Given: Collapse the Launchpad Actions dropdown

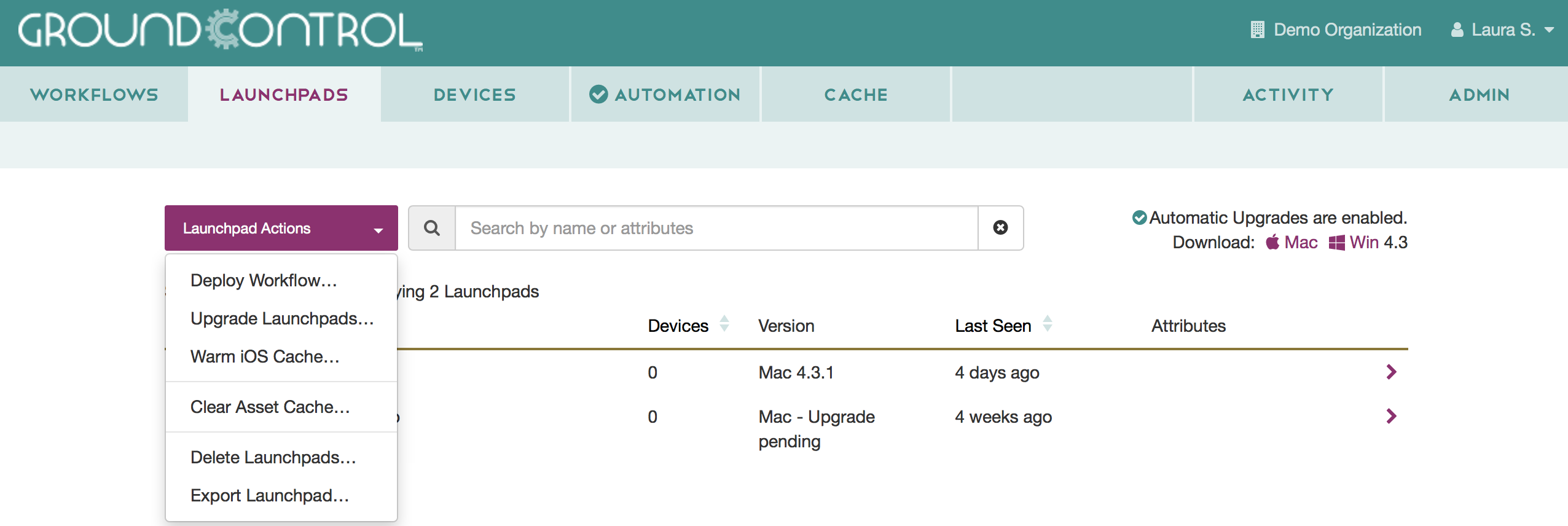Looking at the screenshot, I should [x=281, y=228].
